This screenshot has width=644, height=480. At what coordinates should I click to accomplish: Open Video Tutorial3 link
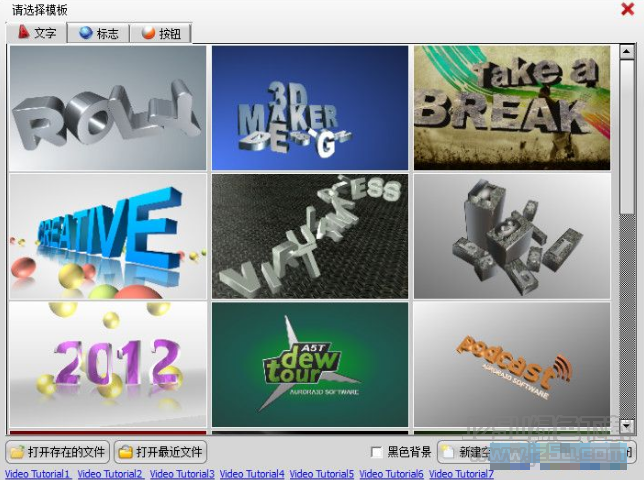[182, 474]
